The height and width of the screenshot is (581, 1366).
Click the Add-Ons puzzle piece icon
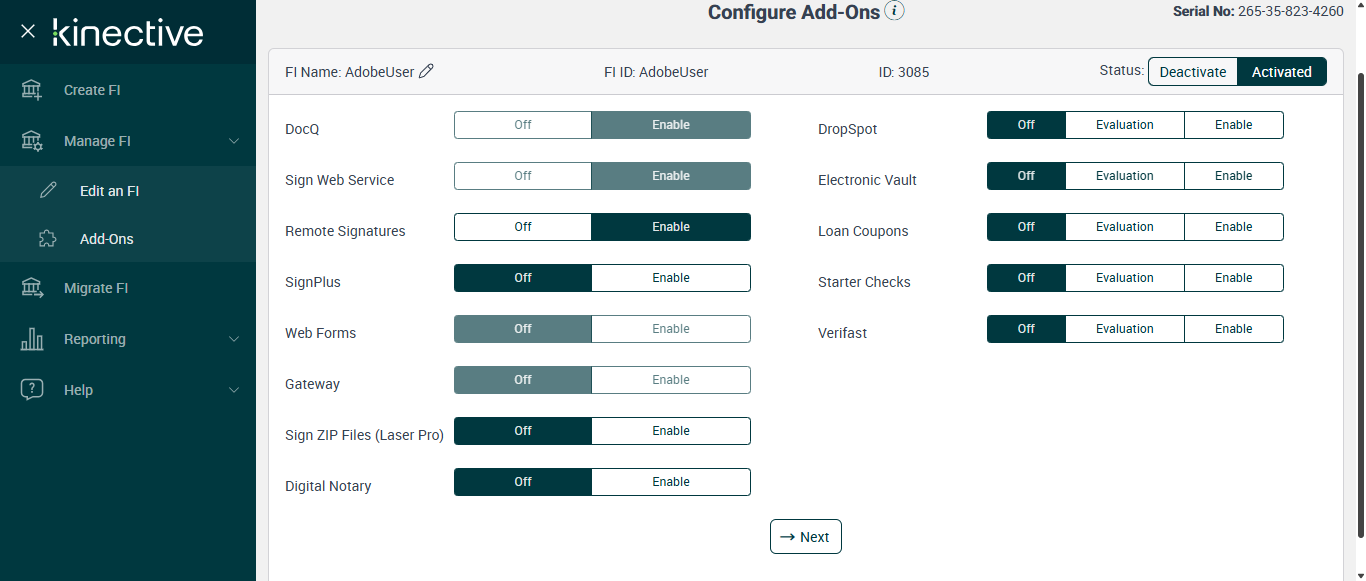(x=48, y=239)
